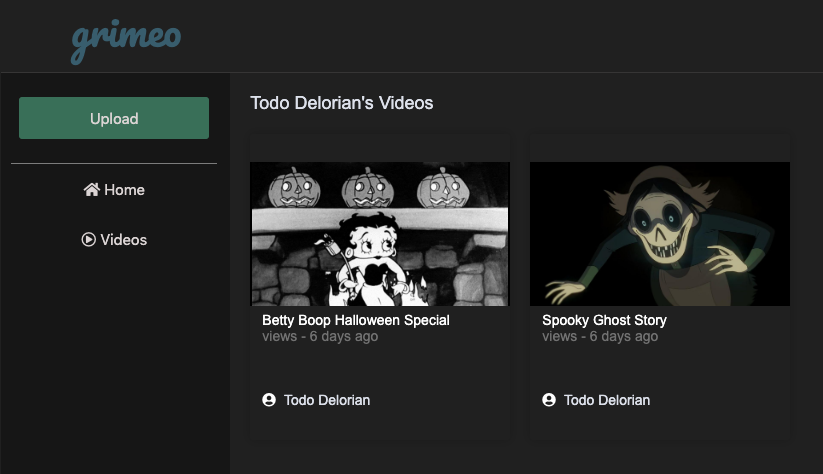Open the Betty Boop Halloween Special thumbnail

click(x=380, y=234)
